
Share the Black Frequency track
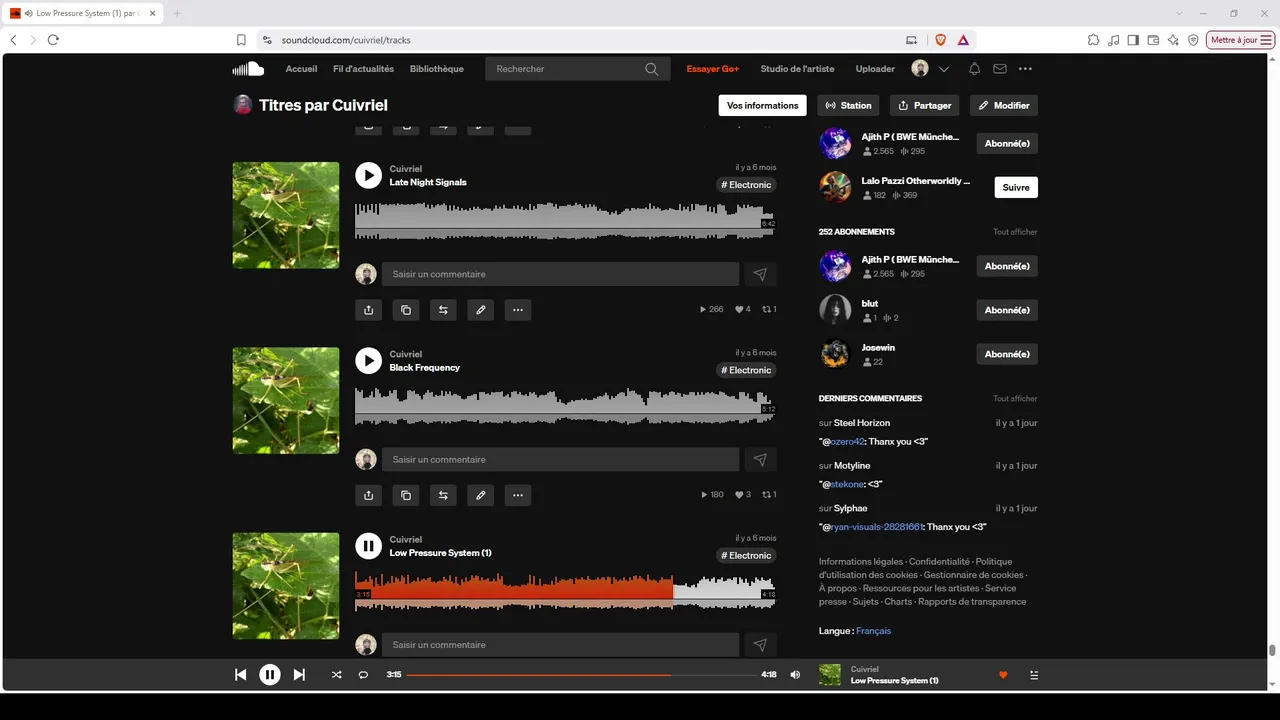click(x=369, y=495)
